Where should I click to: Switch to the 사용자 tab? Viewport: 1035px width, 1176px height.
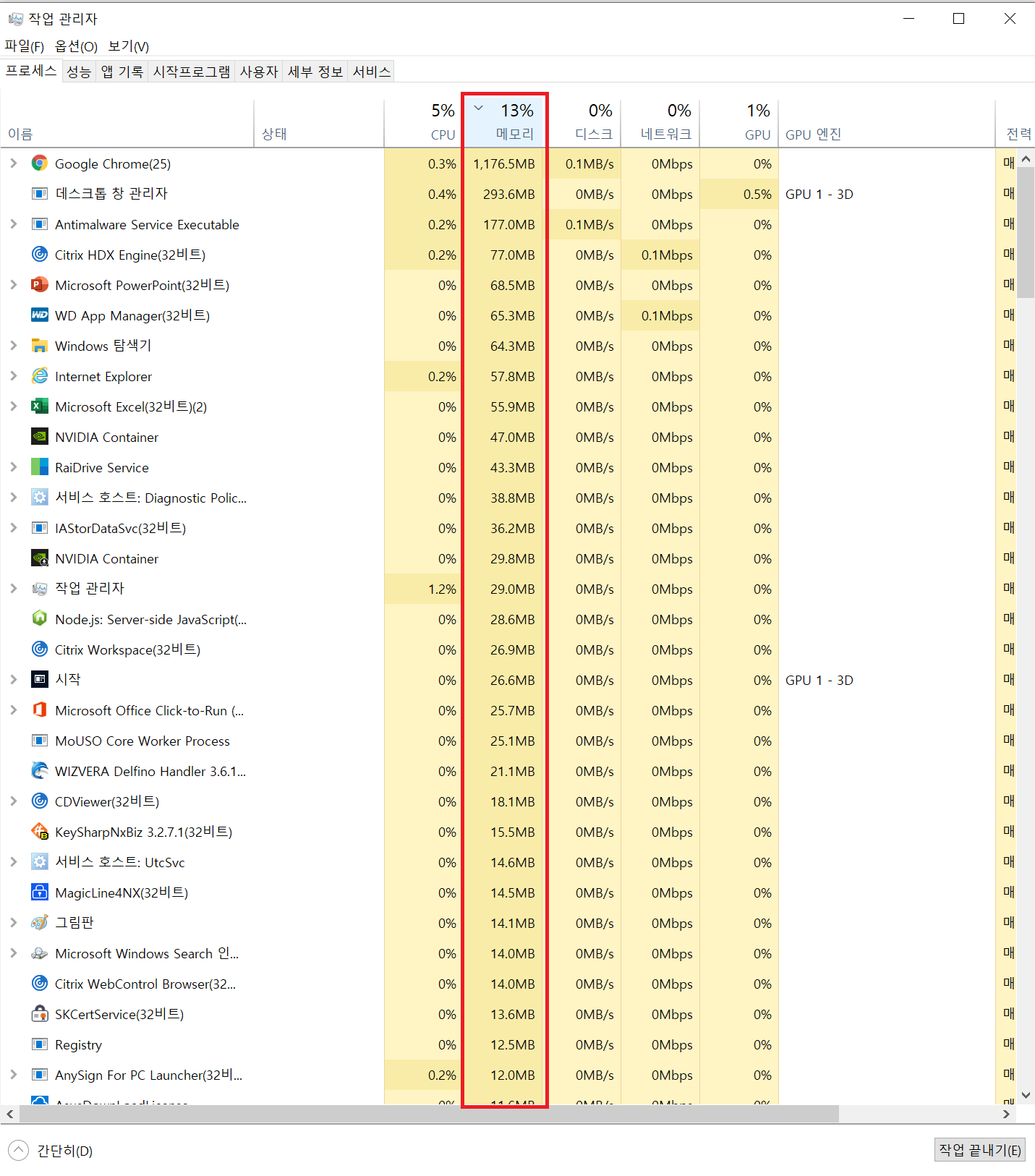pyautogui.click(x=259, y=72)
